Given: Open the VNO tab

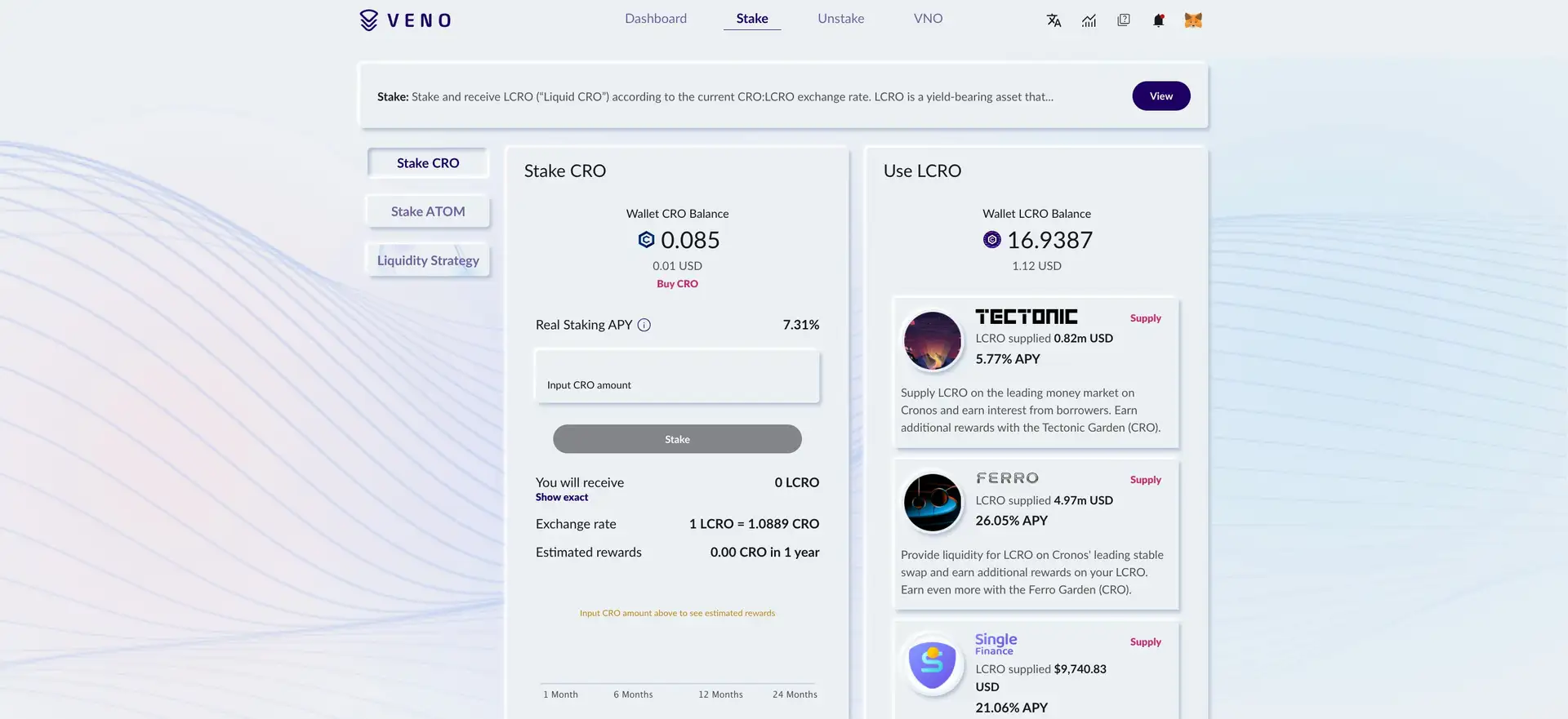Looking at the screenshot, I should [928, 19].
